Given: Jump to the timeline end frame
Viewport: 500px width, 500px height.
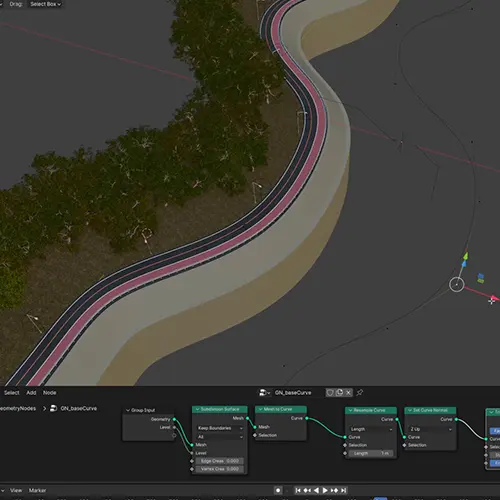Looking at the screenshot, I should (x=343, y=490).
